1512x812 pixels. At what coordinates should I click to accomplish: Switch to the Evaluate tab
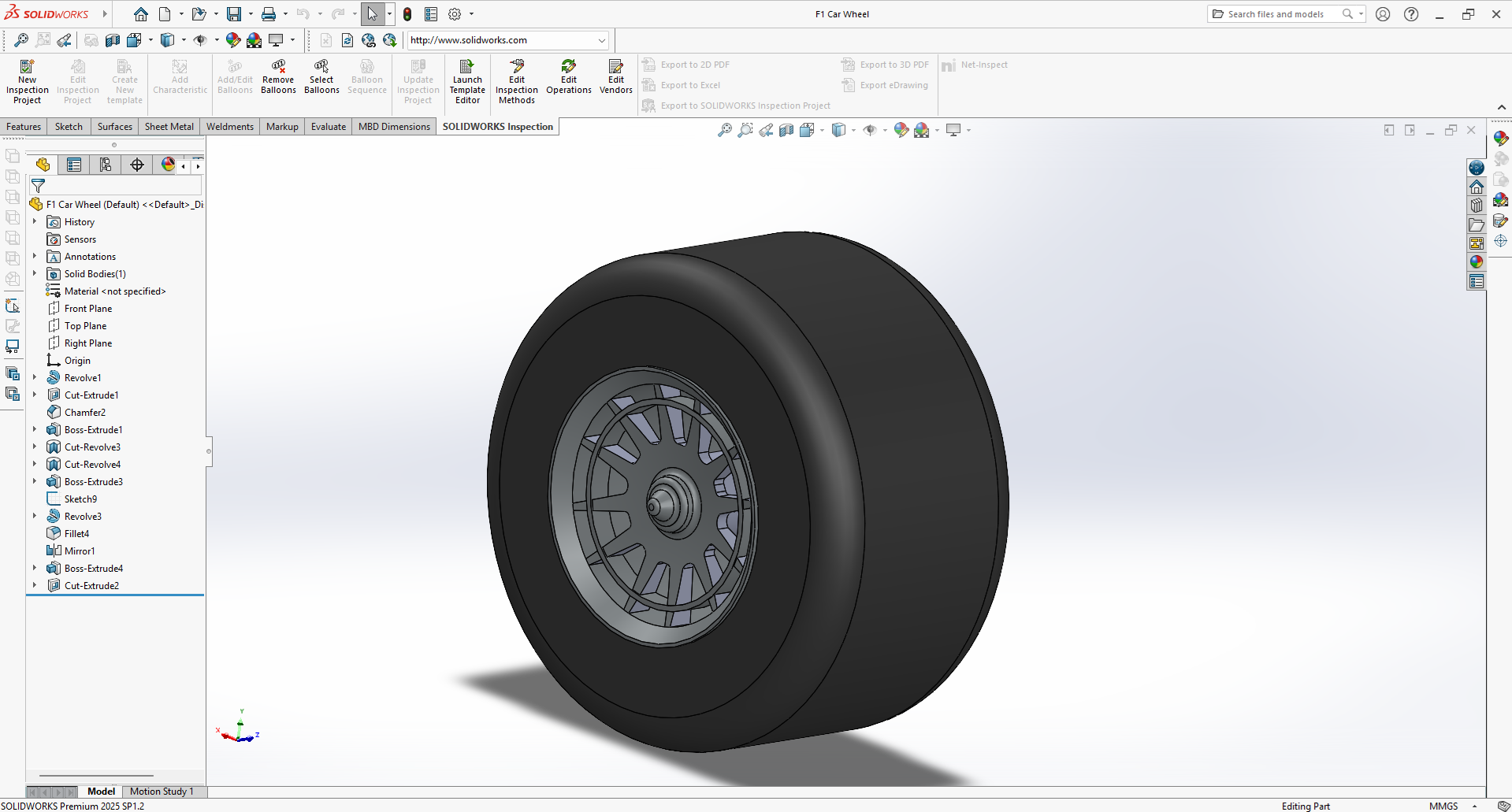click(x=328, y=127)
